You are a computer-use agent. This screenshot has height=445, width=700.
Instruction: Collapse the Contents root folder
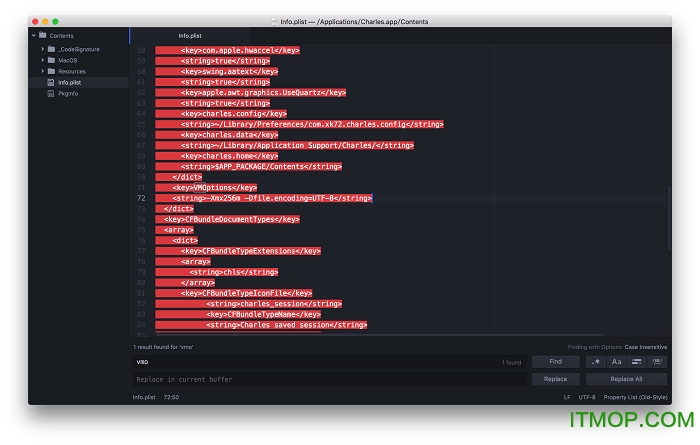[x=33, y=35]
